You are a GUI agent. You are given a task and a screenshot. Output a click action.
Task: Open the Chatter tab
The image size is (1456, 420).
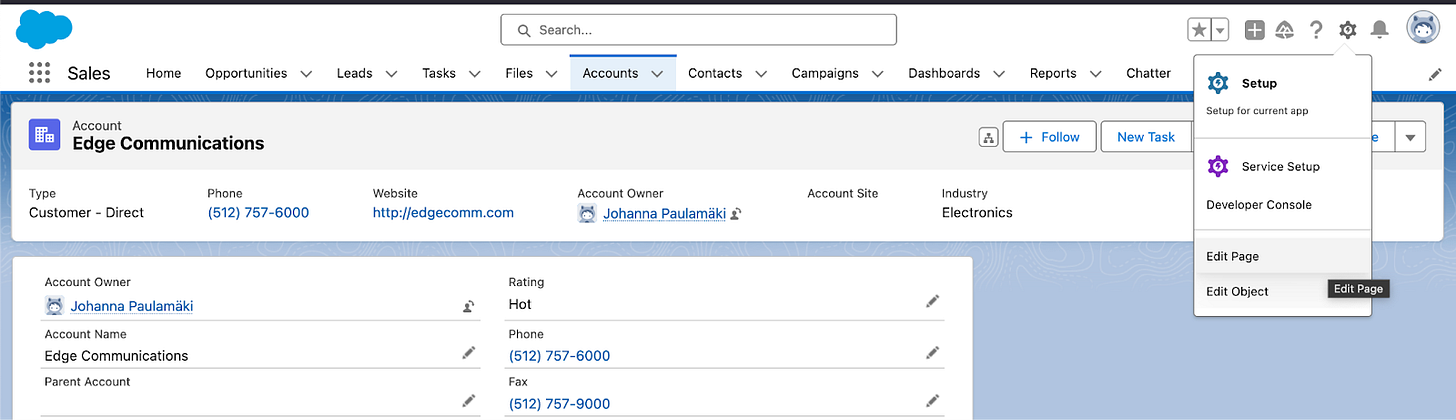(1148, 73)
